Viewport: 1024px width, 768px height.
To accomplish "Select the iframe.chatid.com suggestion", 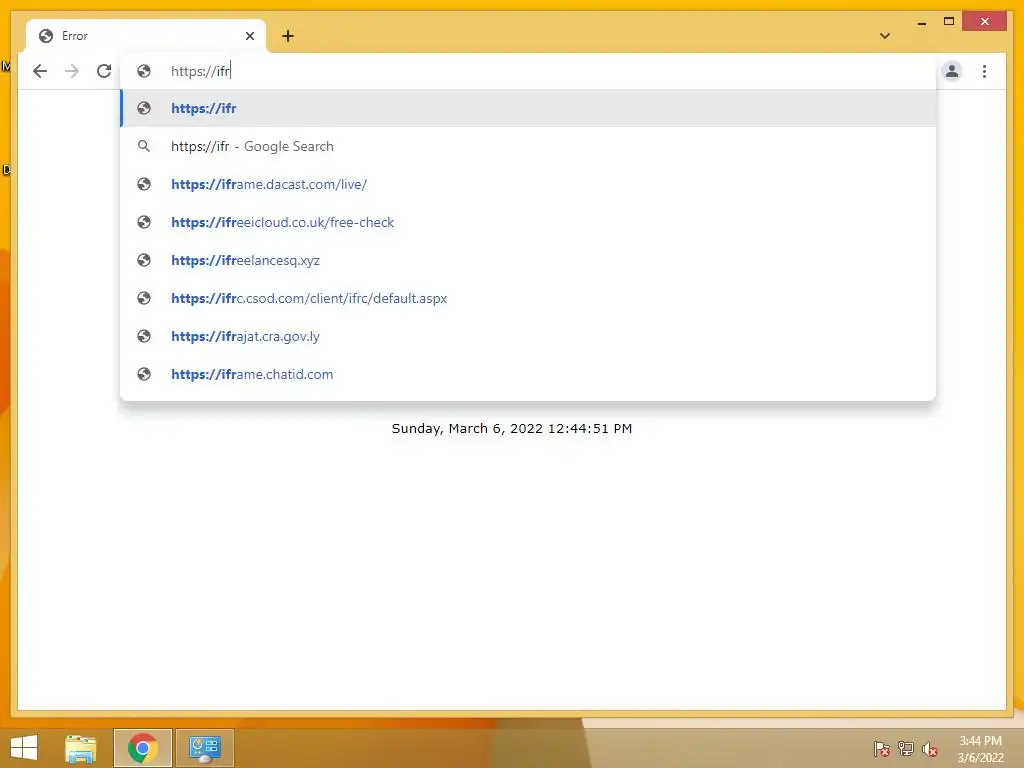I will [x=528, y=374].
